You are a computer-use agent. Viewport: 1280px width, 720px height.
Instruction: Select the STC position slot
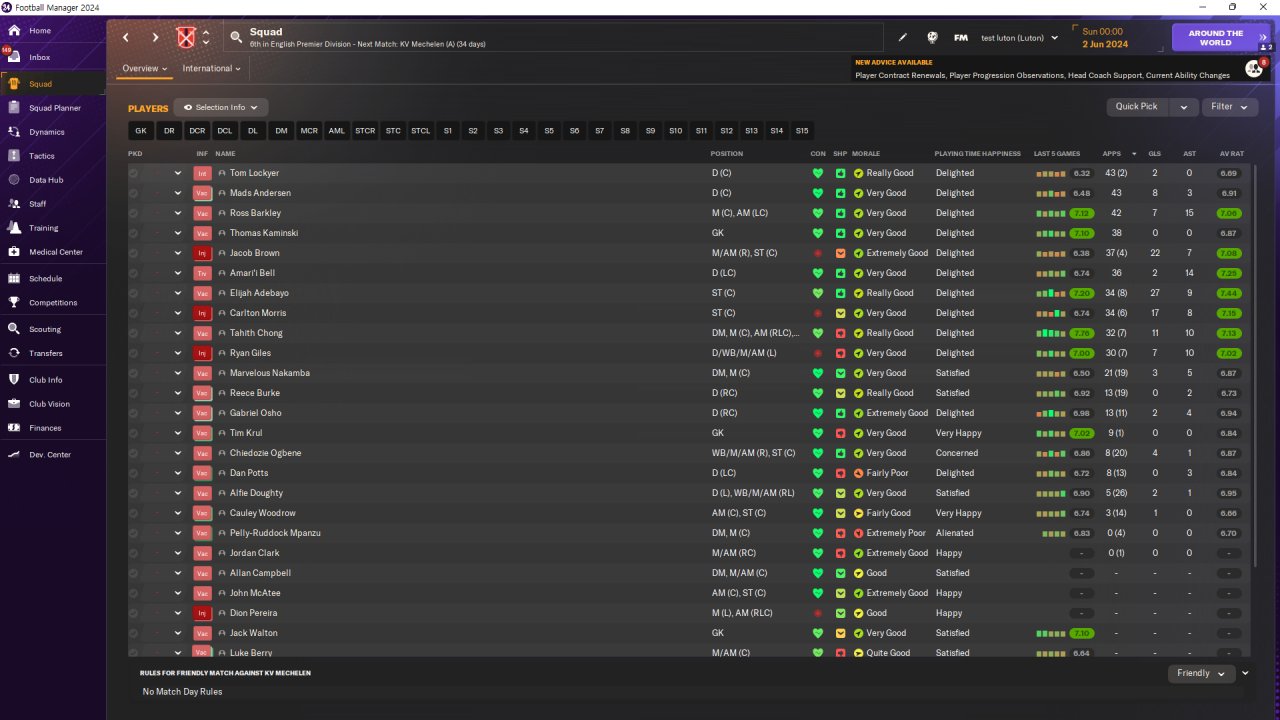point(393,131)
